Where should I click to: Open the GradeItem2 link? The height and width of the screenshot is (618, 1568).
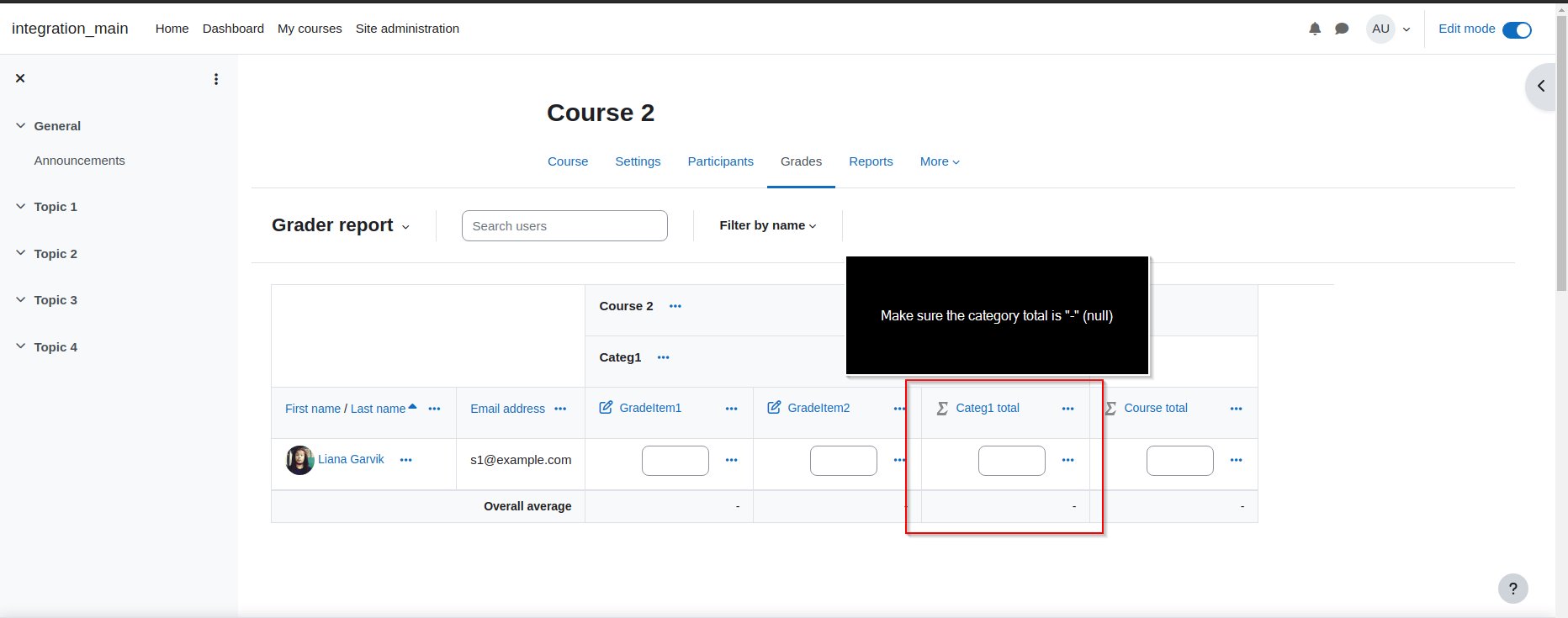pos(818,408)
